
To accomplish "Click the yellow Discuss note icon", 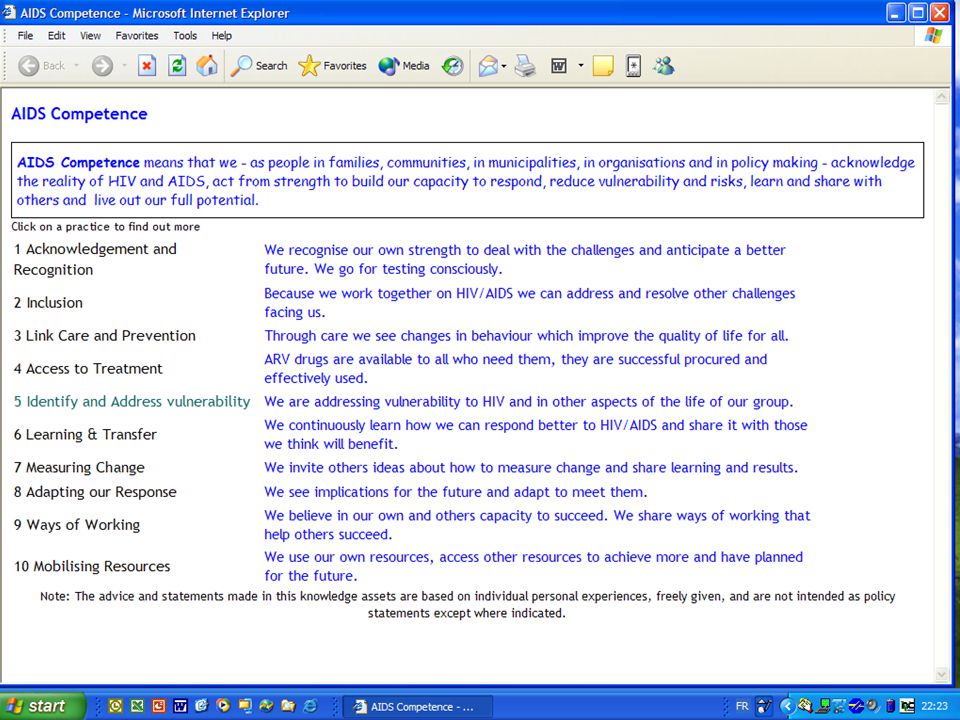I will tap(603, 66).
